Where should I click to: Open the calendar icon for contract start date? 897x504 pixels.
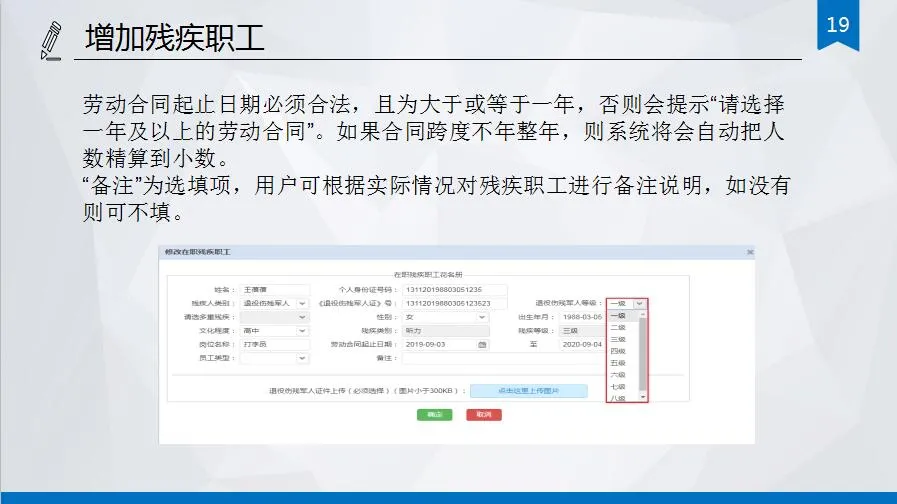tap(483, 344)
